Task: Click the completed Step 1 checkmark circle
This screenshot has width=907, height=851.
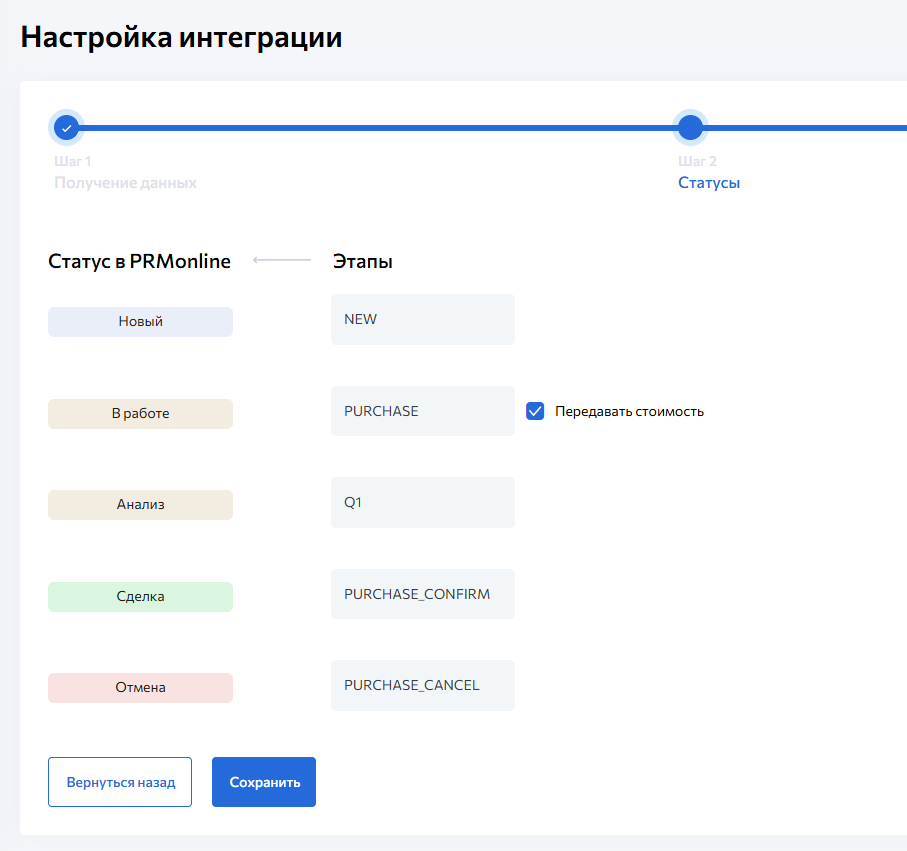Action: [66, 128]
